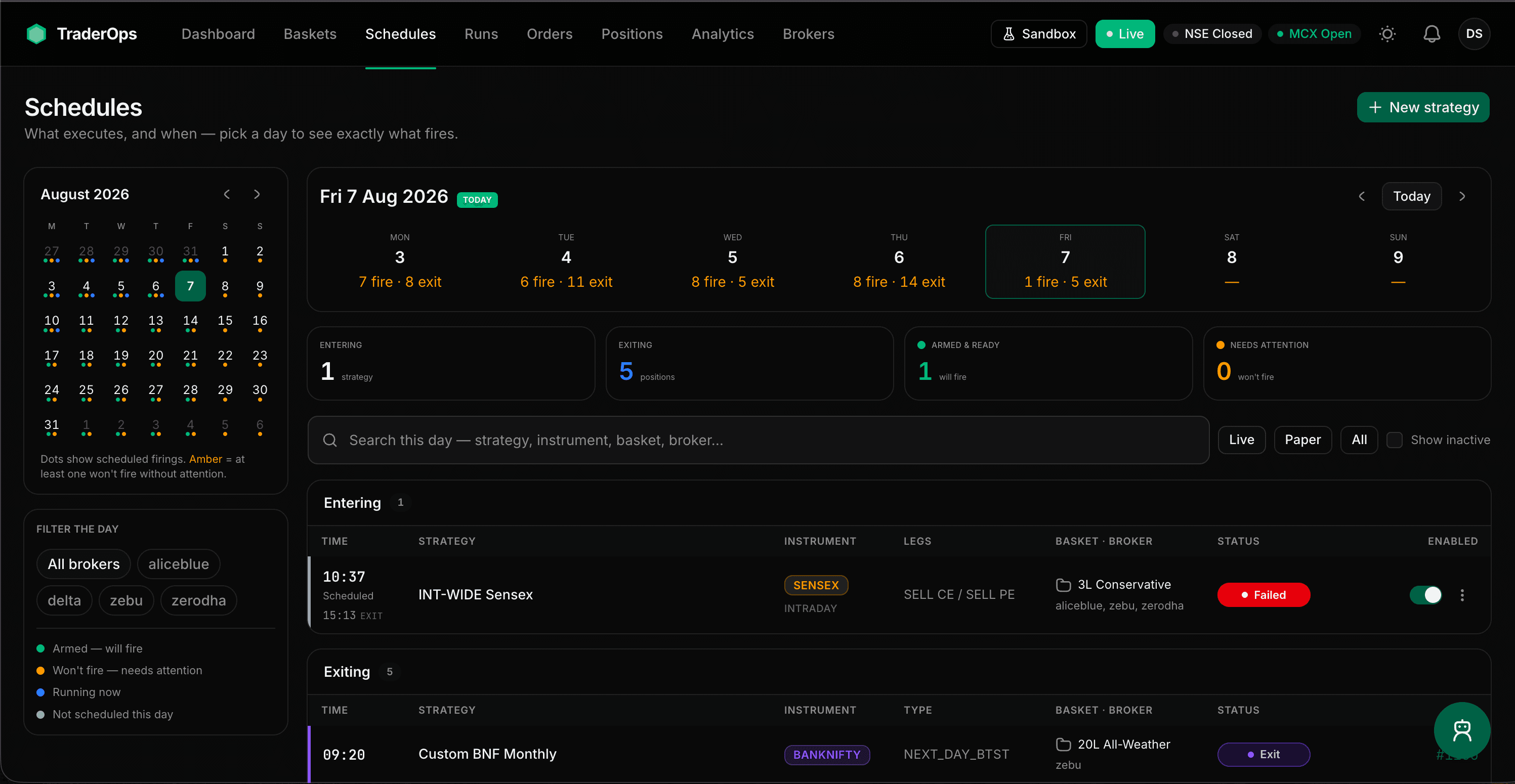Image resolution: width=1515 pixels, height=784 pixels.
Task: Open the notifications bell
Action: 1432,34
